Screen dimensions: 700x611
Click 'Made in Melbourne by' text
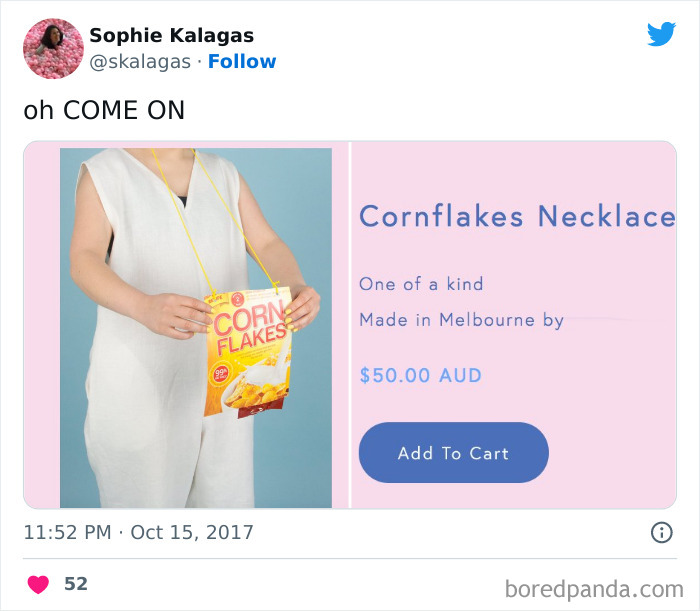click(462, 320)
